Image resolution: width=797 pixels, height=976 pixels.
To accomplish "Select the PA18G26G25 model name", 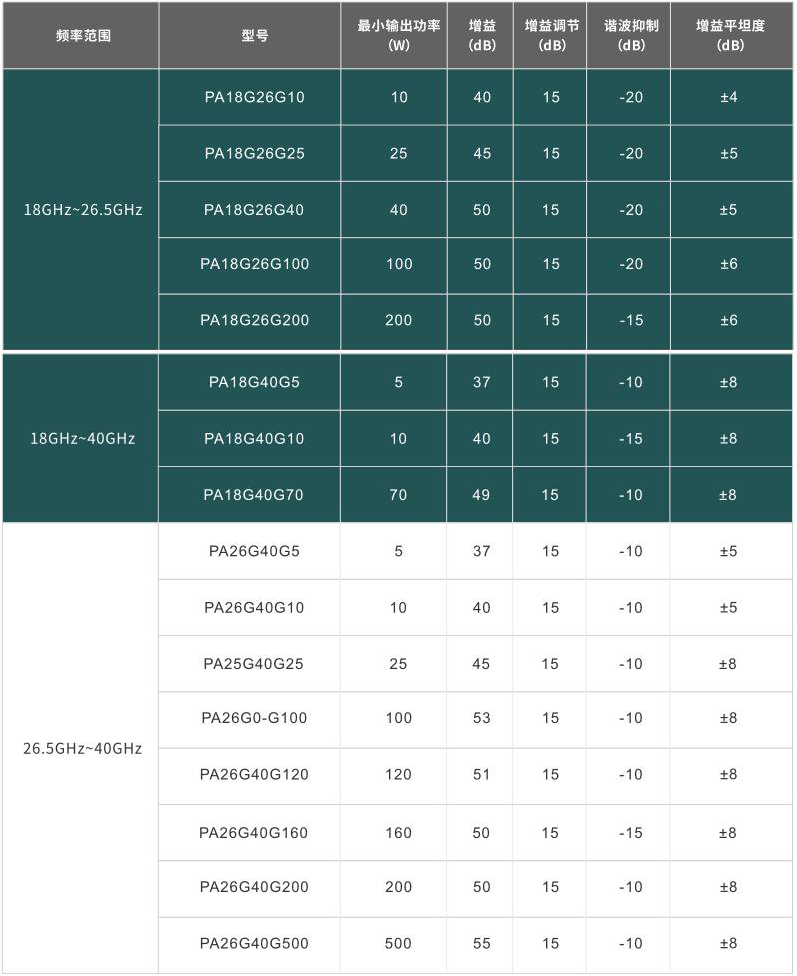I will [255, 154].
